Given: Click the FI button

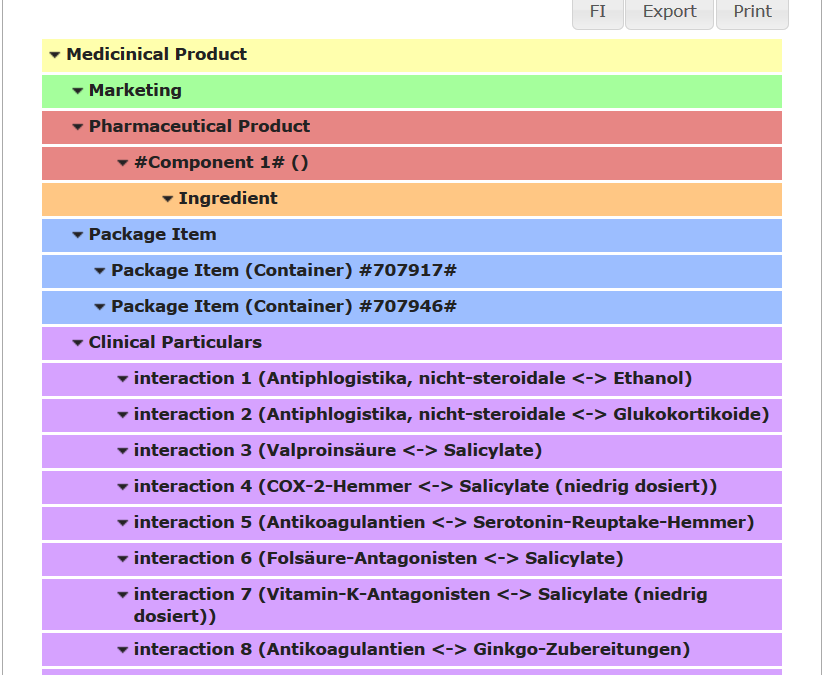Looking at the screenshot, I should (598, 12).
